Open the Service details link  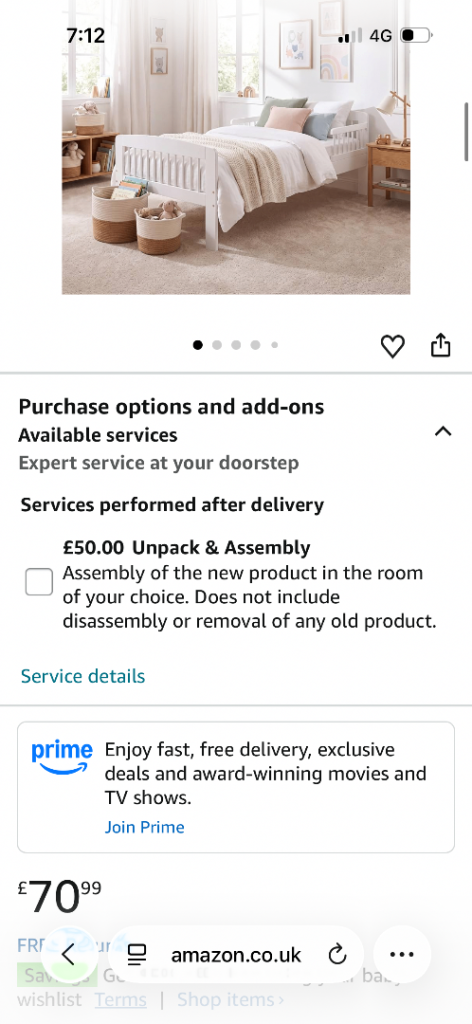click(x=83, y=676)
